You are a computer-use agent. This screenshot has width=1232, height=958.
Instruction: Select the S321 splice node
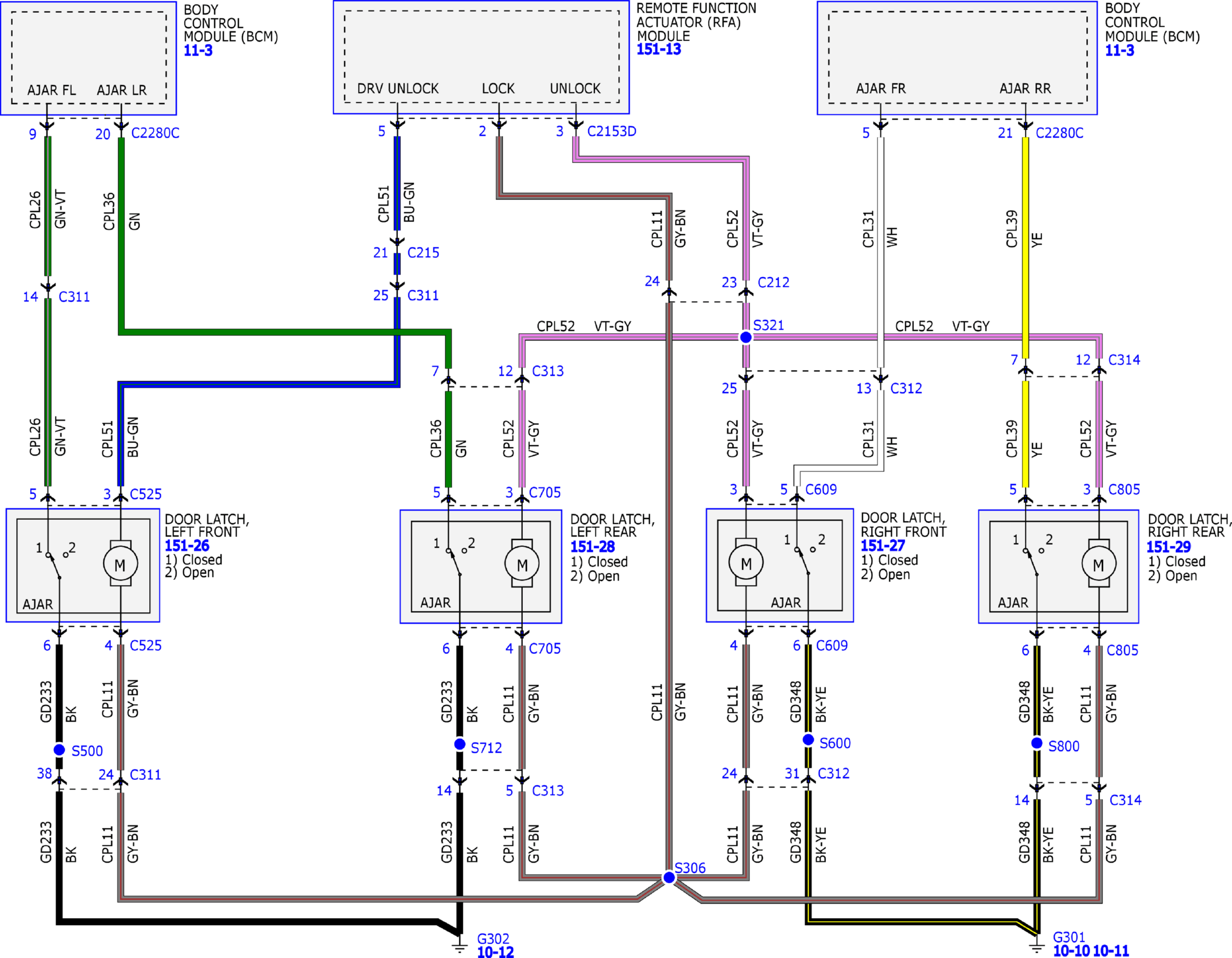click(746, 337)
